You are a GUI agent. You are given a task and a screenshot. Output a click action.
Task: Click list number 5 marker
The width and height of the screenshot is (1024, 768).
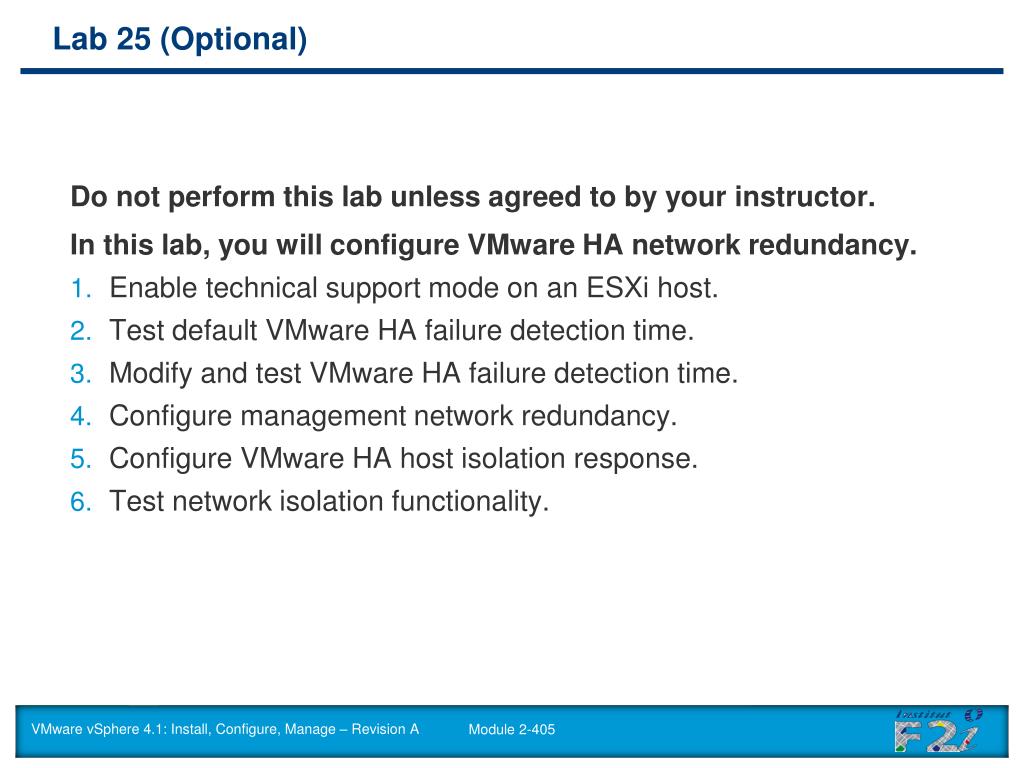(81, 459)
